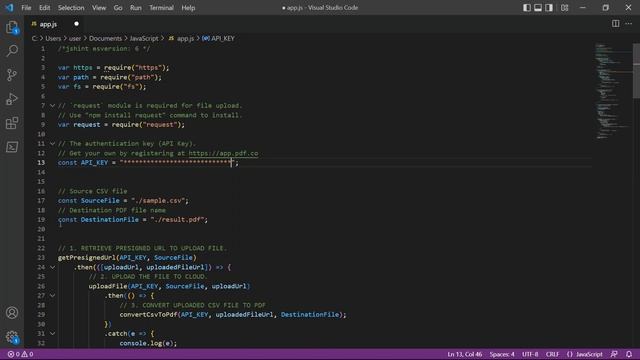Open the Selection menu
The width and height of the screenshot is (640, 360).
point(71,8)
